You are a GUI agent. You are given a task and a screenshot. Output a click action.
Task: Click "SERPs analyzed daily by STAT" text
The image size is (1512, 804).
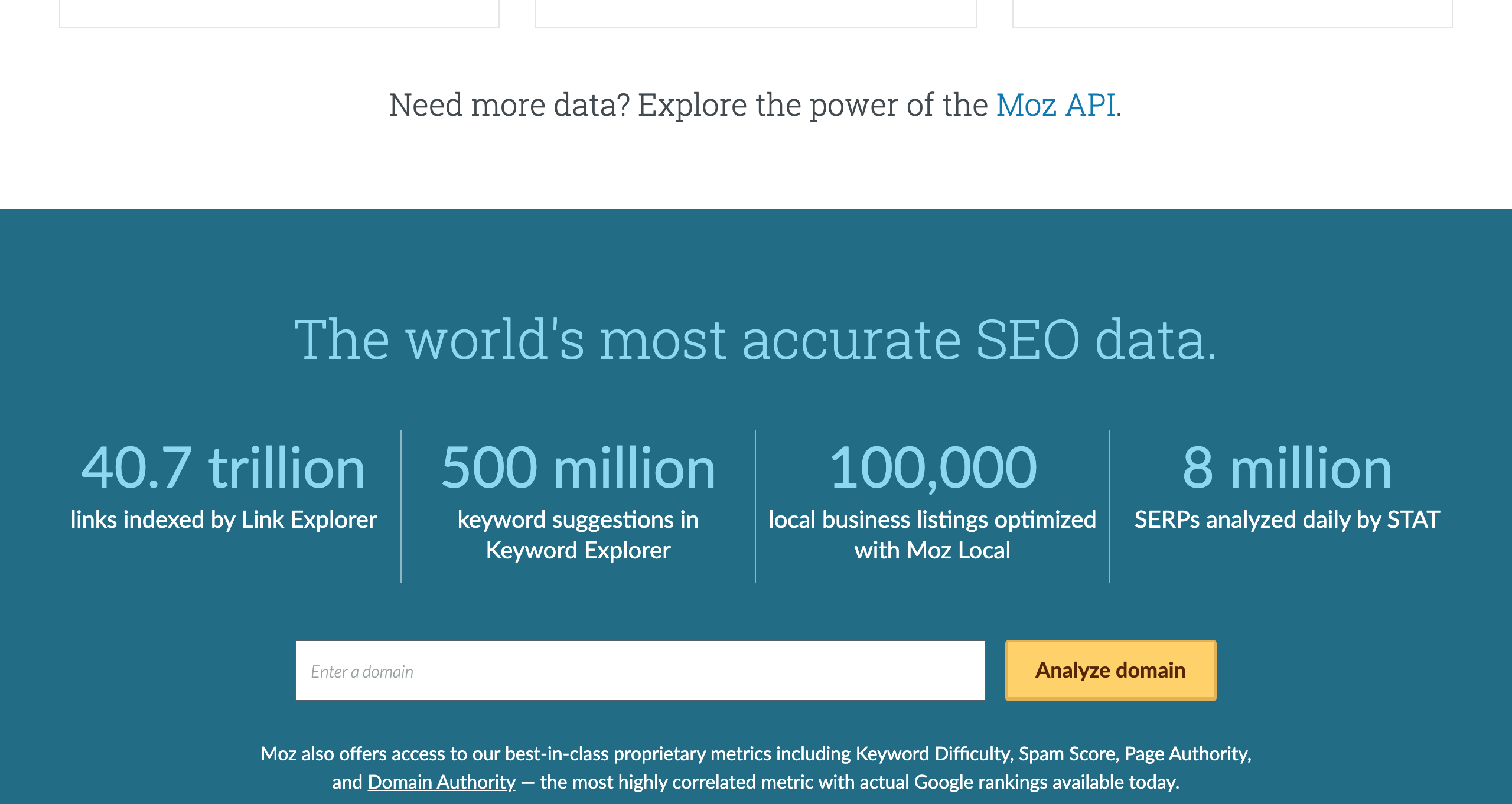click(x=1287, y=519)
